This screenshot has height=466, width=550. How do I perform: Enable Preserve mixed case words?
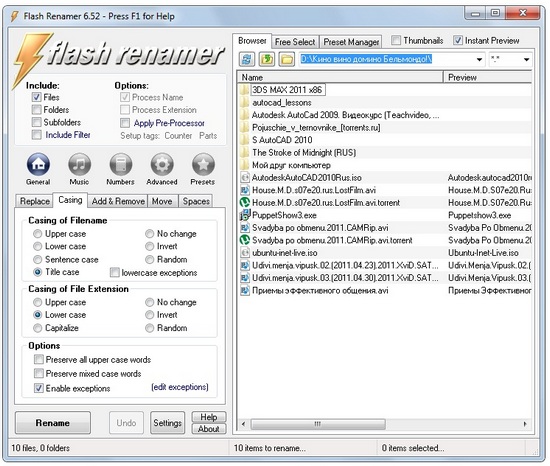pyautogui.click(x=39, y=373)
